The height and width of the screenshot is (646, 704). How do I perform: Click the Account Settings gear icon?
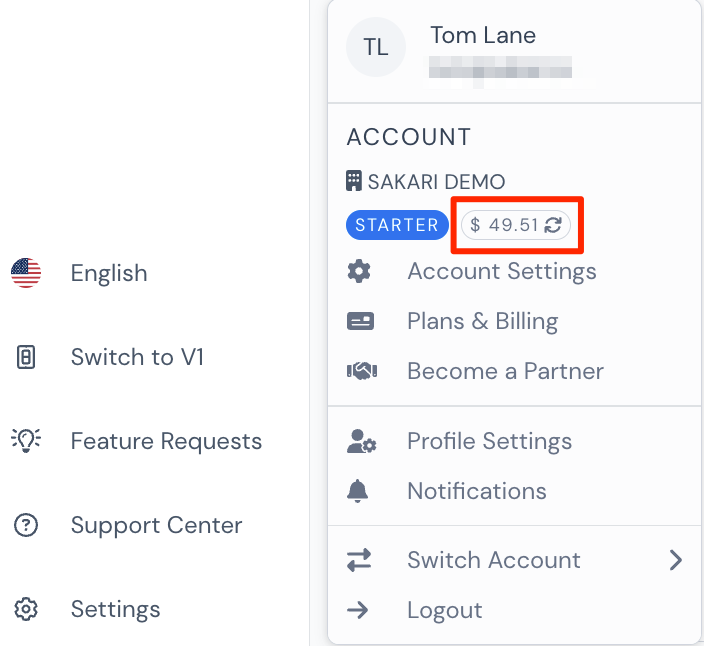tap(359, 272)
